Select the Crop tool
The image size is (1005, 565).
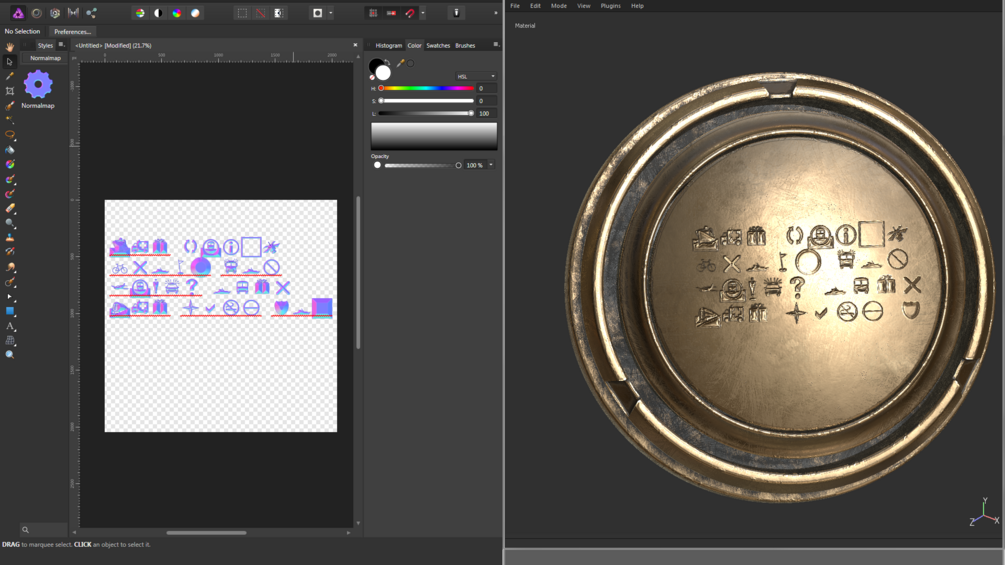pyautogui.click(x=10, y=91)
